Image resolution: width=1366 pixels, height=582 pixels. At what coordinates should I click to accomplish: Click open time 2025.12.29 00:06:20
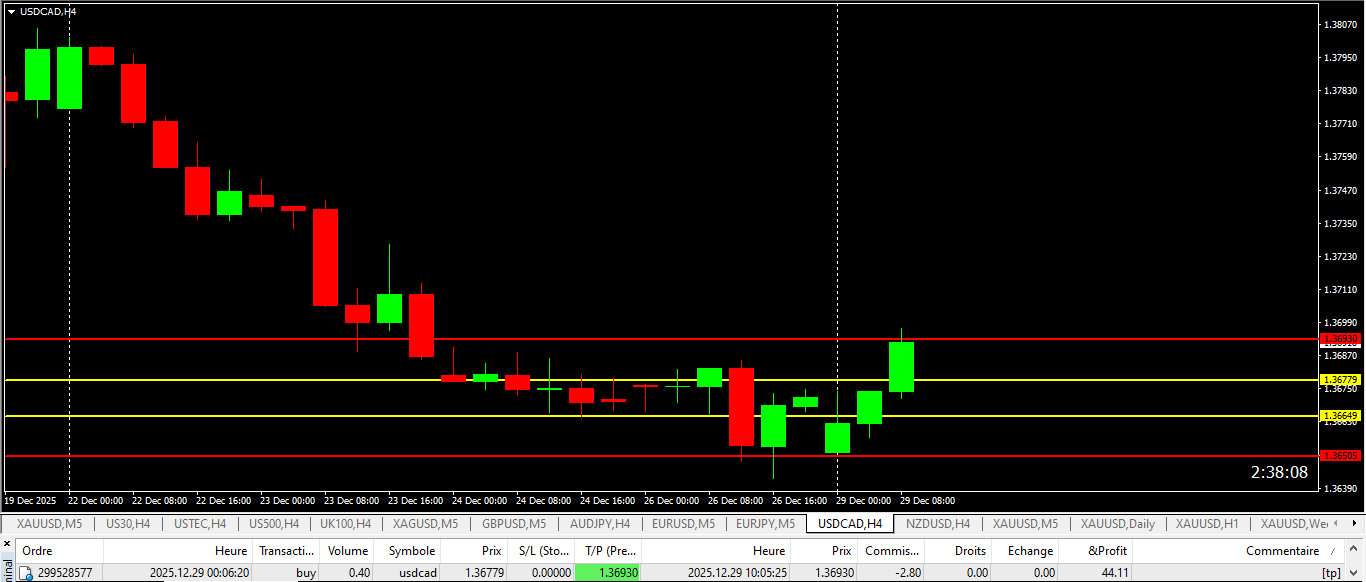pos(199,573)
